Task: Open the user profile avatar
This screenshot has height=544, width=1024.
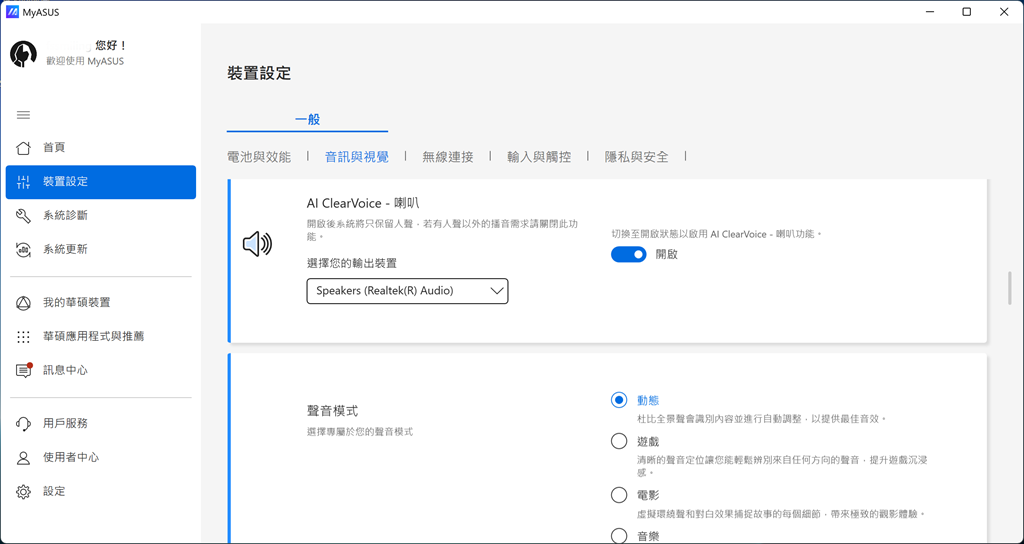Action: pos(24,53)
